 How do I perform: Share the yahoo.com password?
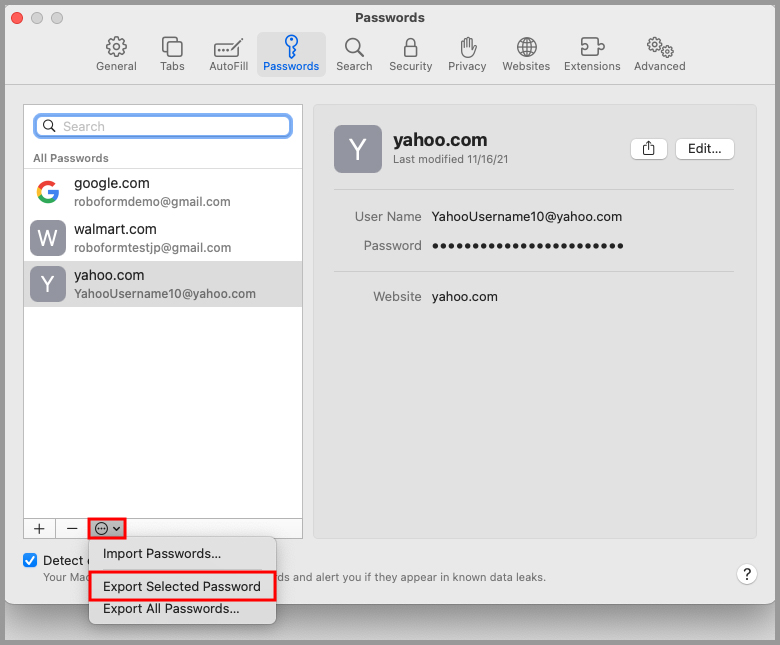click(x=649, y=149)
